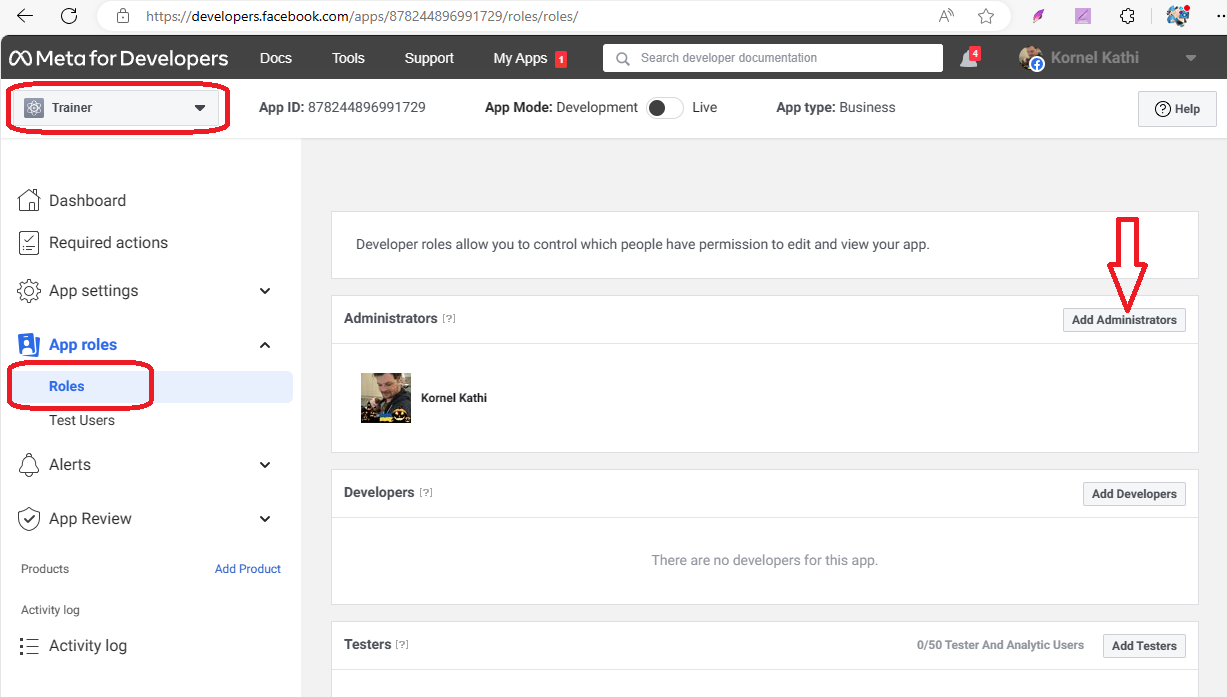1227x697 pixels.
Task: Collapse the App roles section
Action: (265, 345)
